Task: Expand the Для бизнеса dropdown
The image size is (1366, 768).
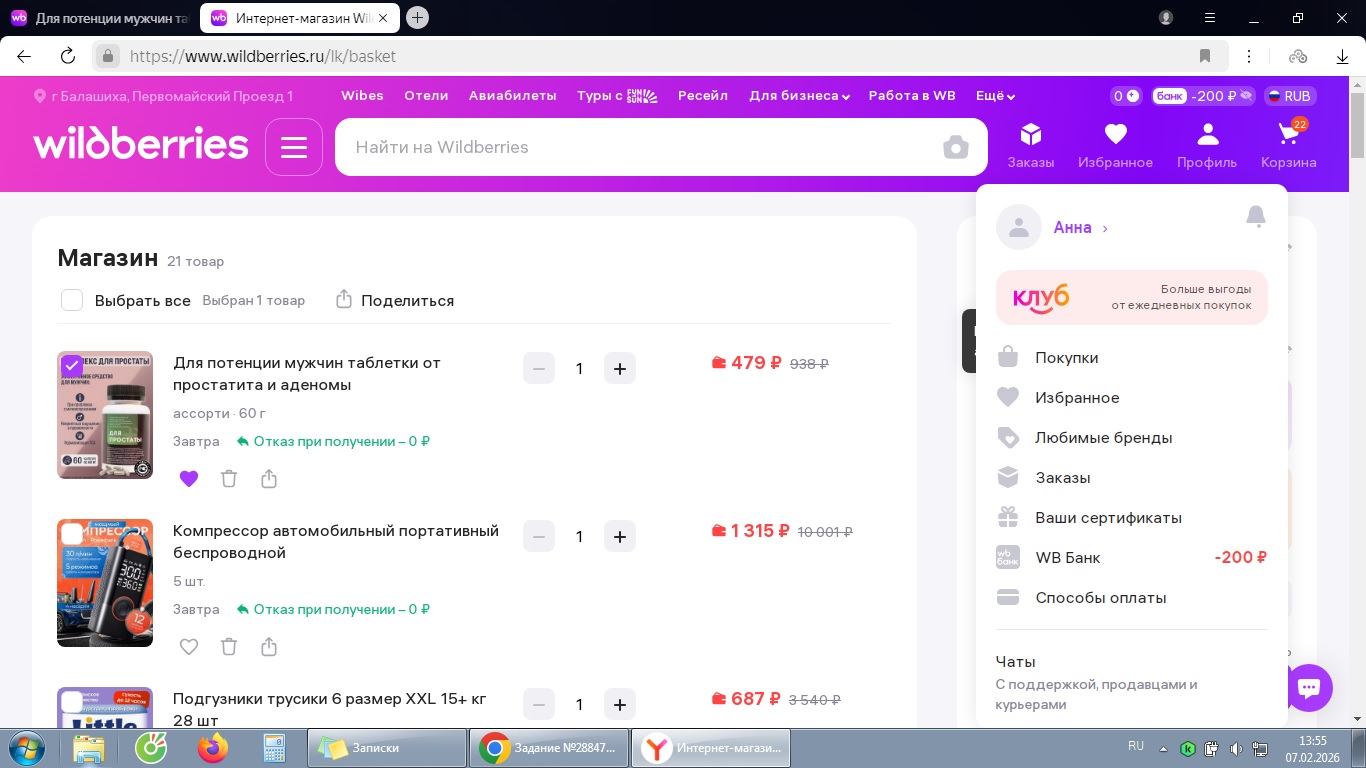Action: [x=799, y=96]
